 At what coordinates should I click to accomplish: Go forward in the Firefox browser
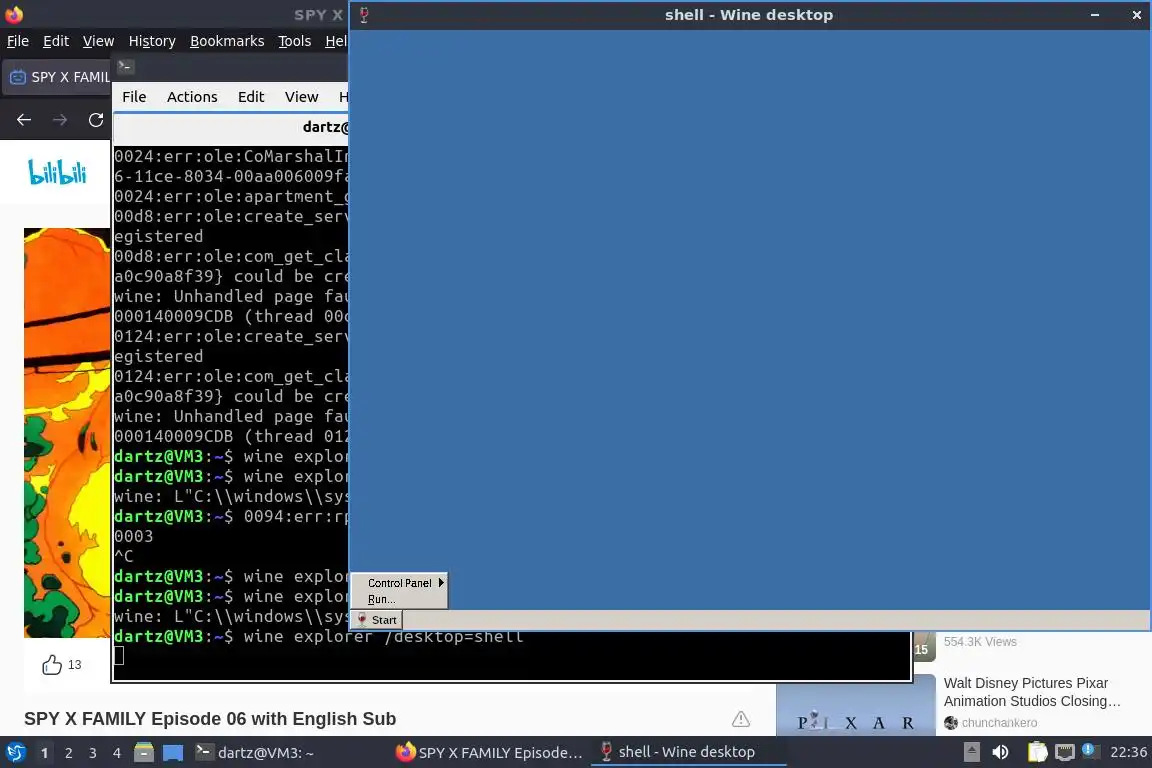pos(60,120)
